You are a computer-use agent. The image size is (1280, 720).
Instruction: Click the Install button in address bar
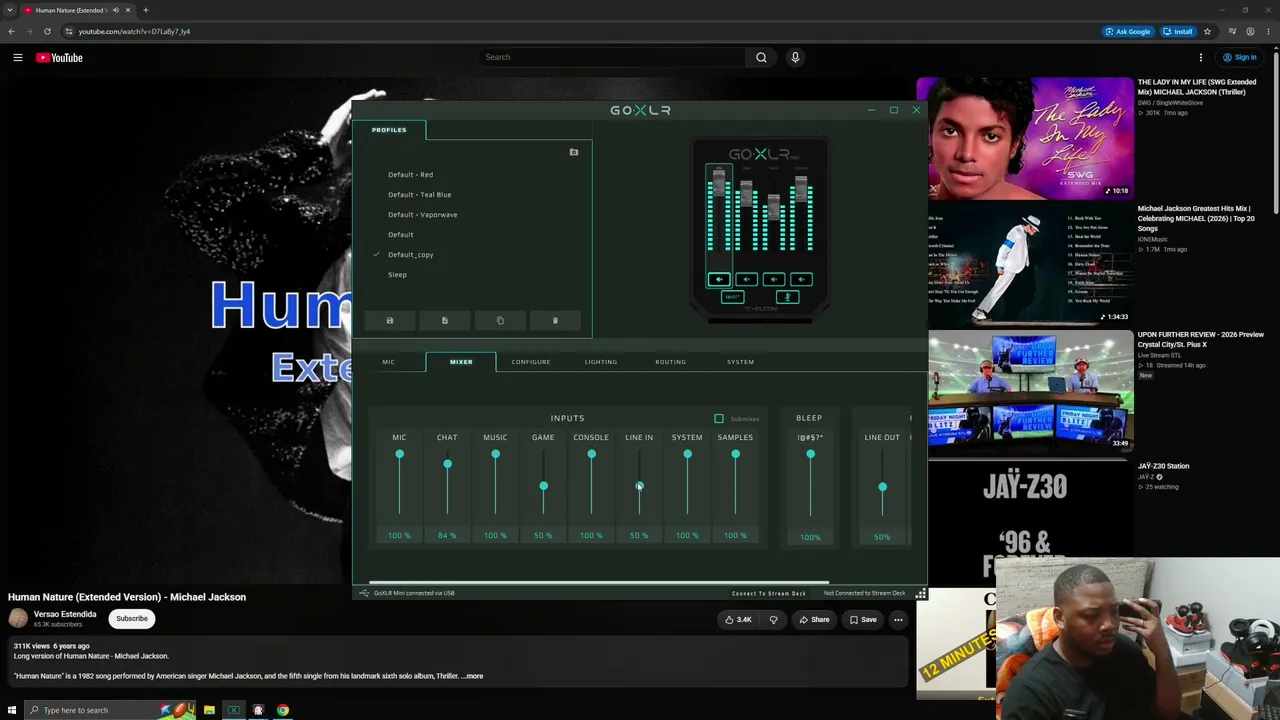(1177, 31)
